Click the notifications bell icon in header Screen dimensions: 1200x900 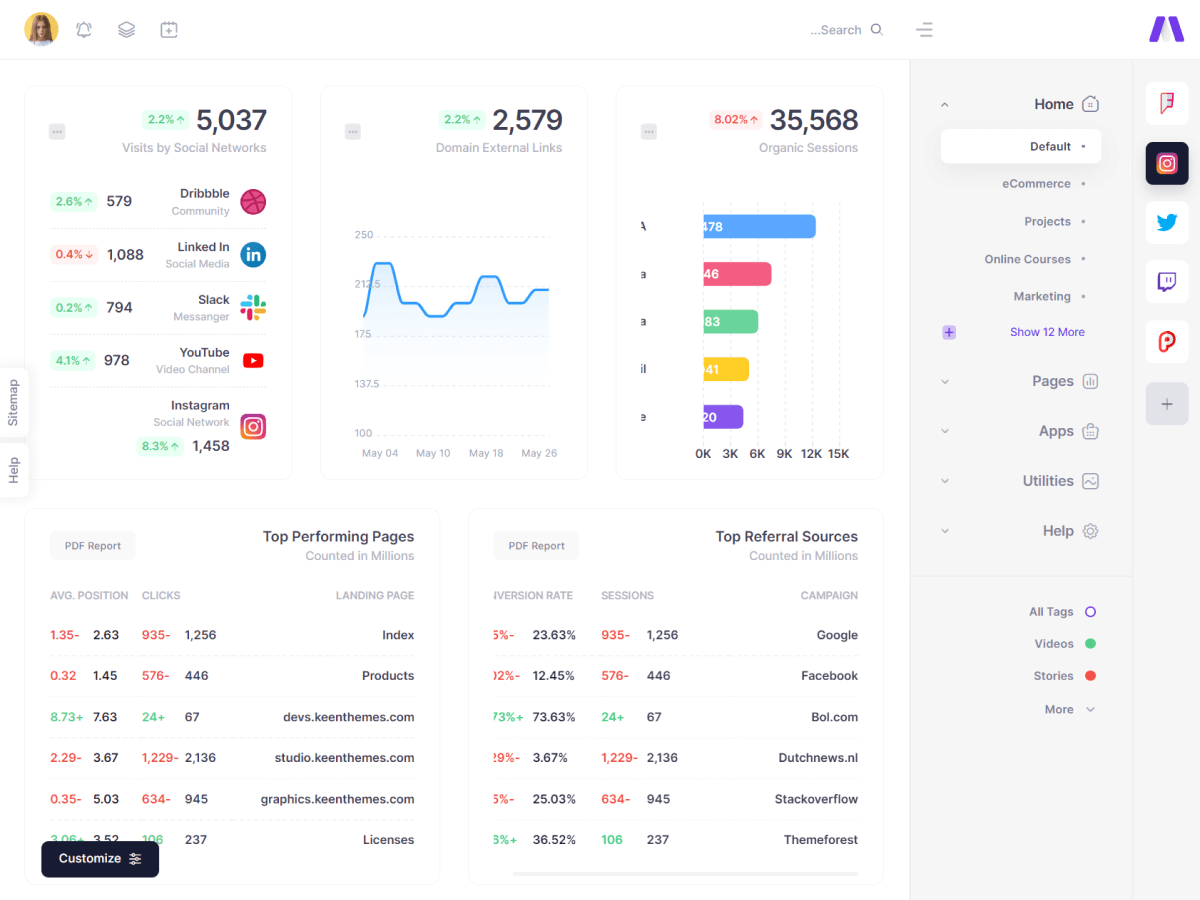click(84, 30)
